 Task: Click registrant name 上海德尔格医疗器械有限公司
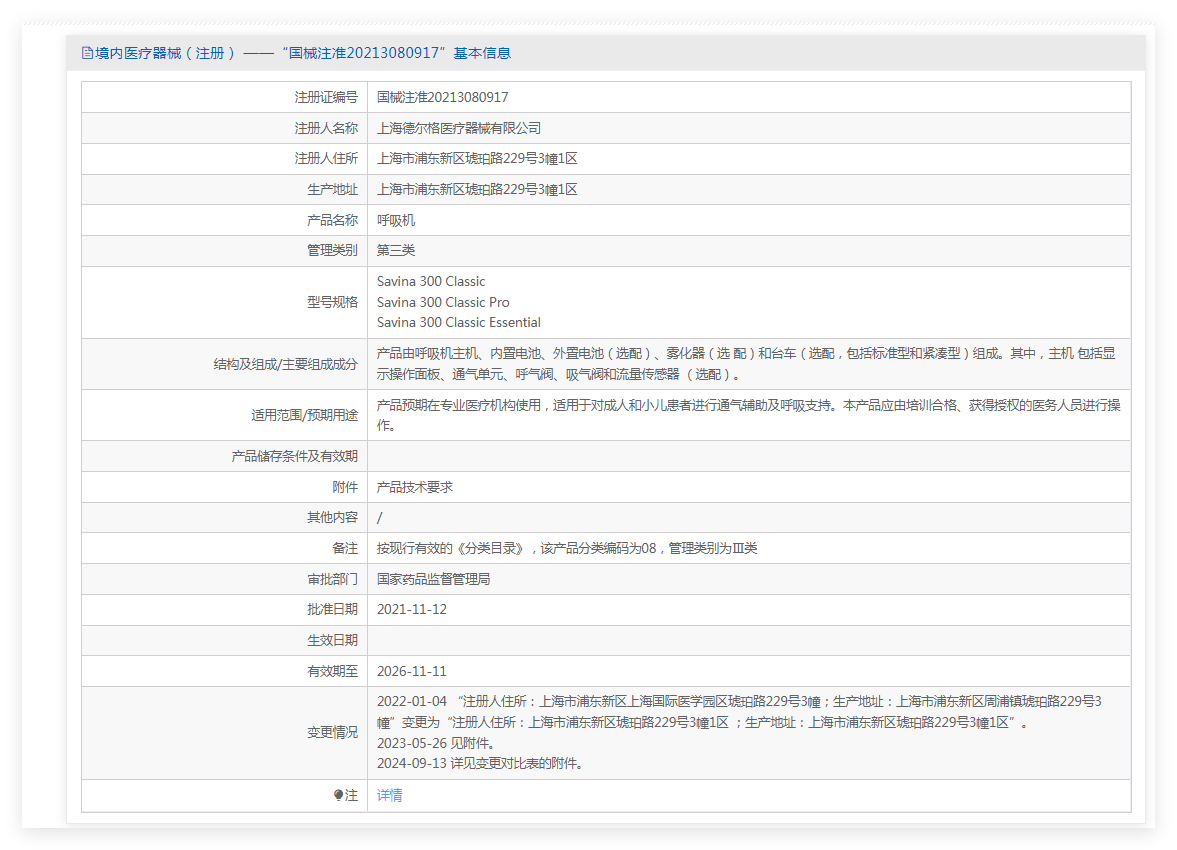458,128
